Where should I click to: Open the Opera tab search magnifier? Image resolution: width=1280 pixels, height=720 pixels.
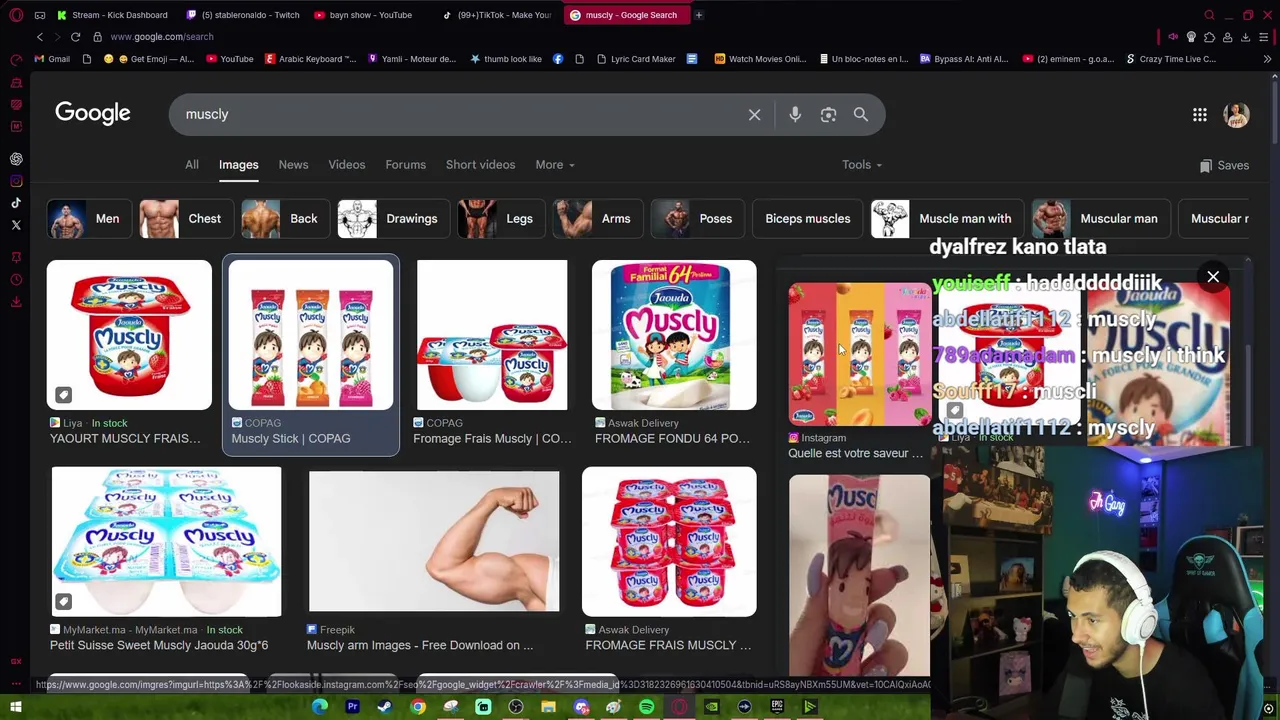coord(1209,15)
